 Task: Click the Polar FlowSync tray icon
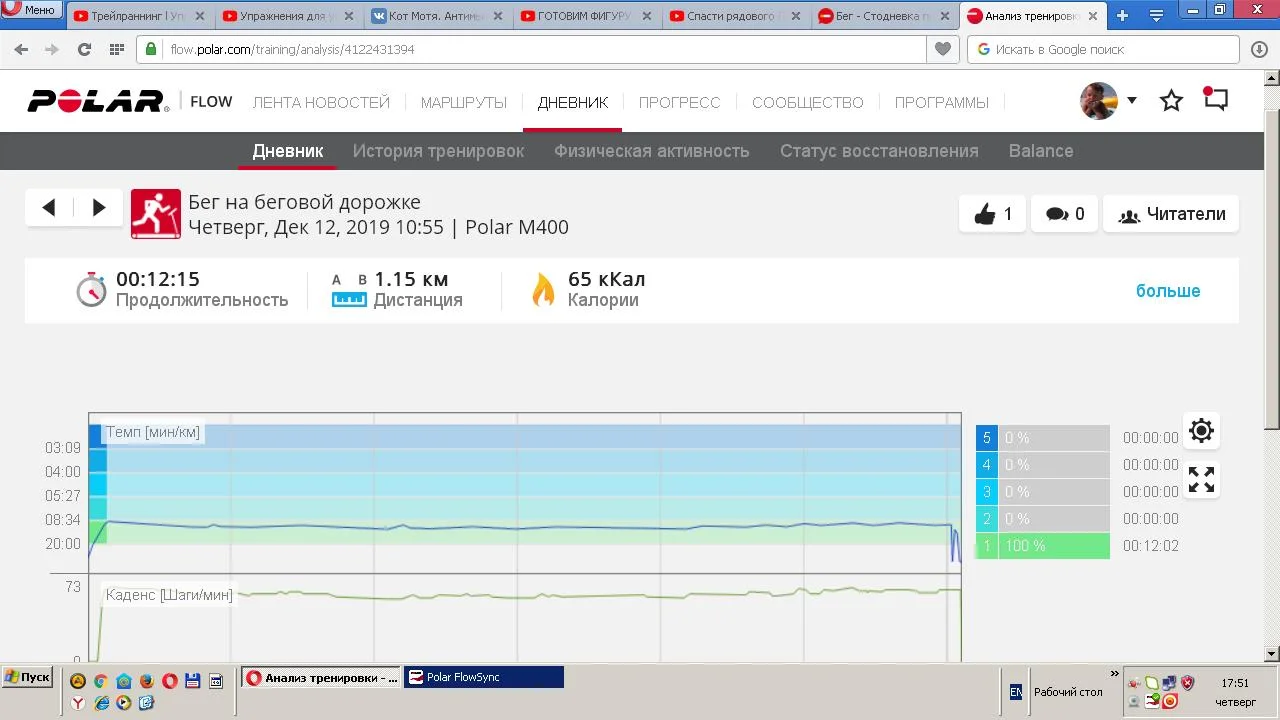(1152, 701)
